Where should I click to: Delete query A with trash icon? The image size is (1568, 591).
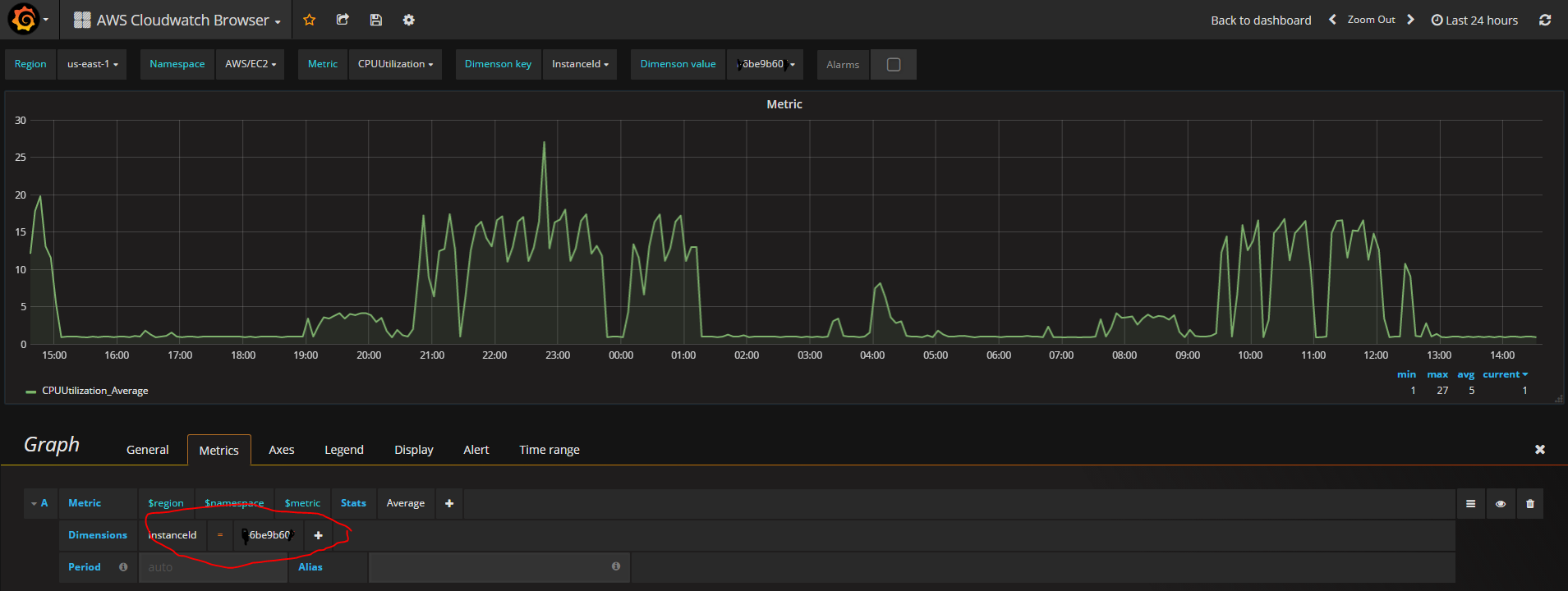tap(1530, 504)
